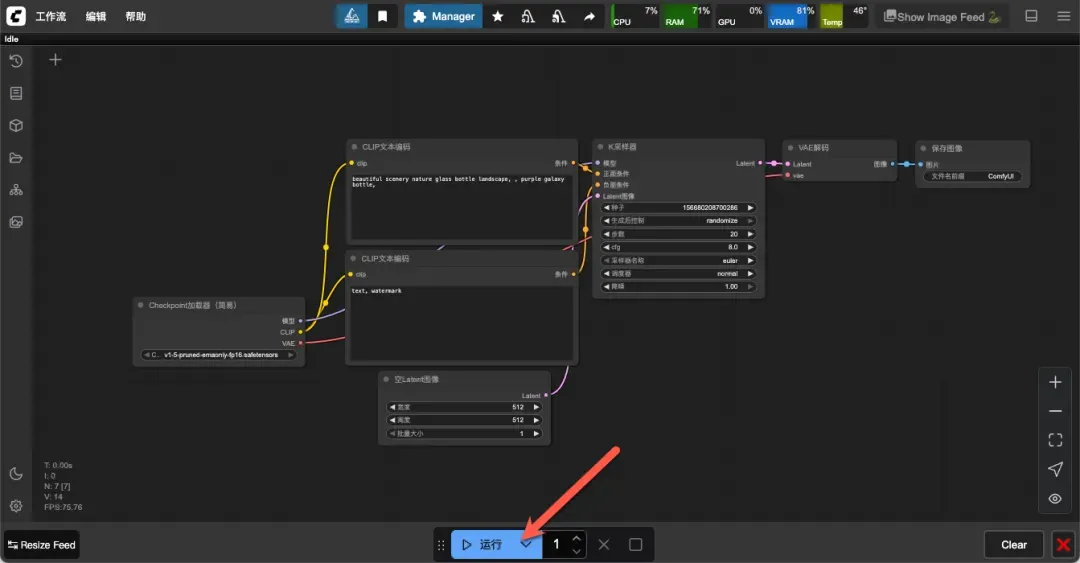This screenshot has height=563, width=1080.
Task: Open the randomize control dropdown in K采样器
Action: (x=678, y=221)
